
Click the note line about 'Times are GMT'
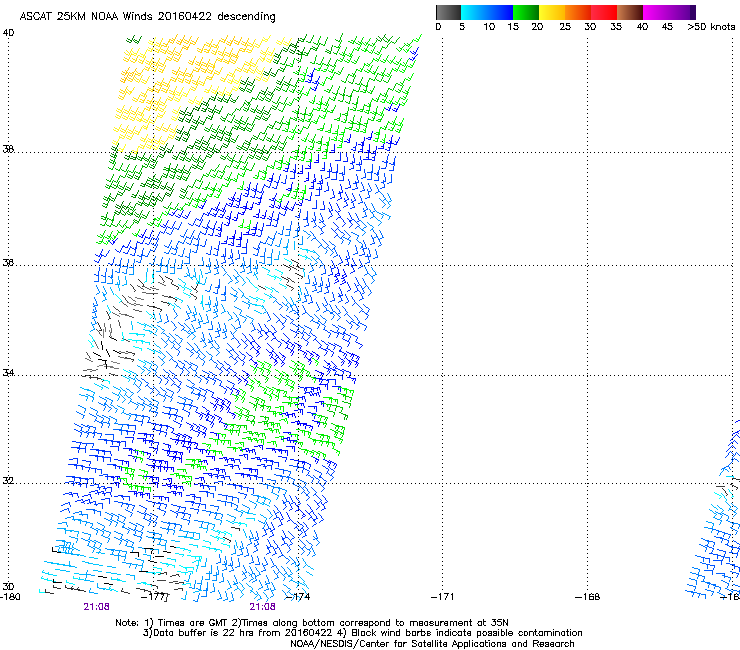coord(312,623)
